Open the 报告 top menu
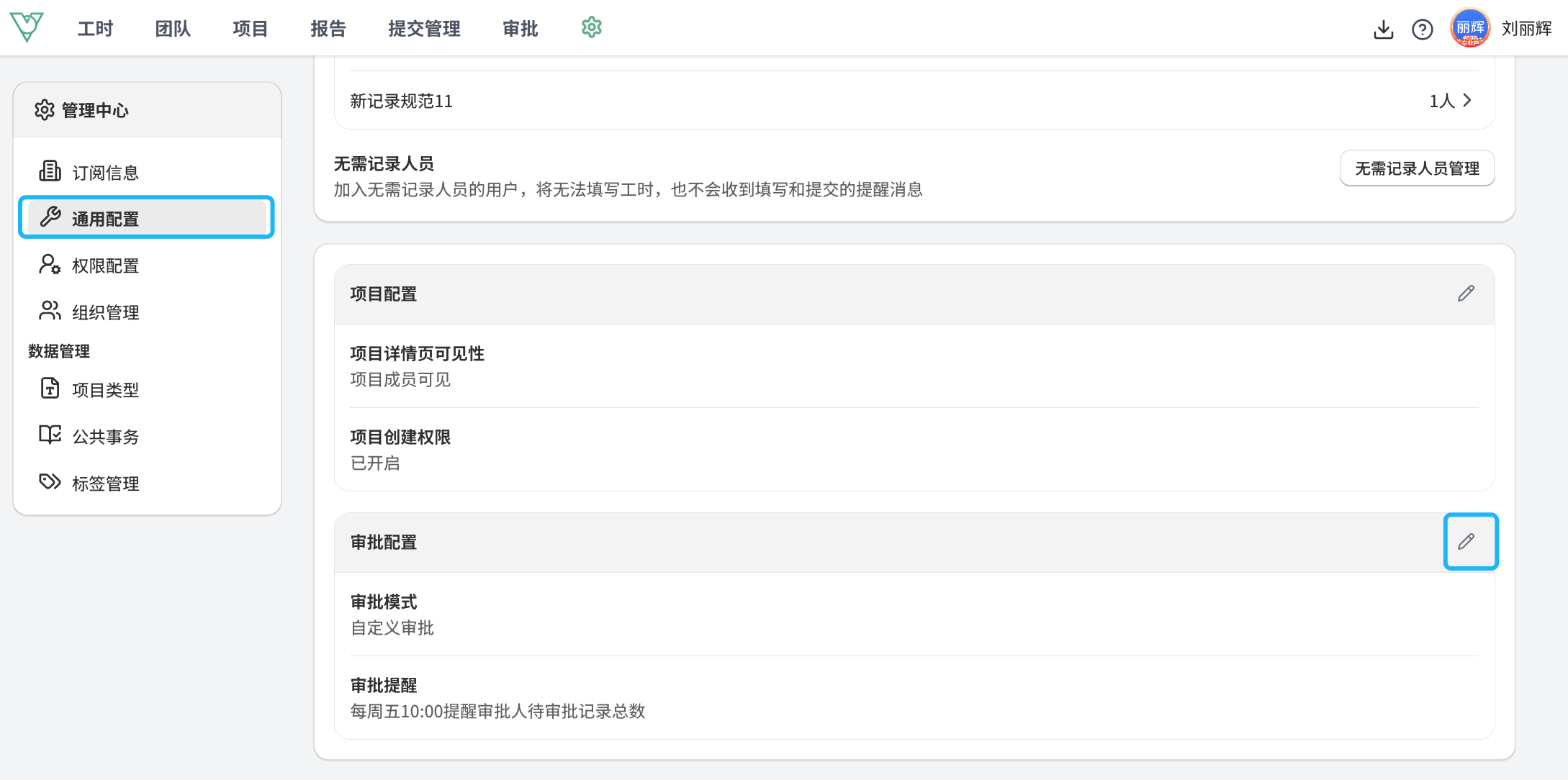 [x=328, y=29]
